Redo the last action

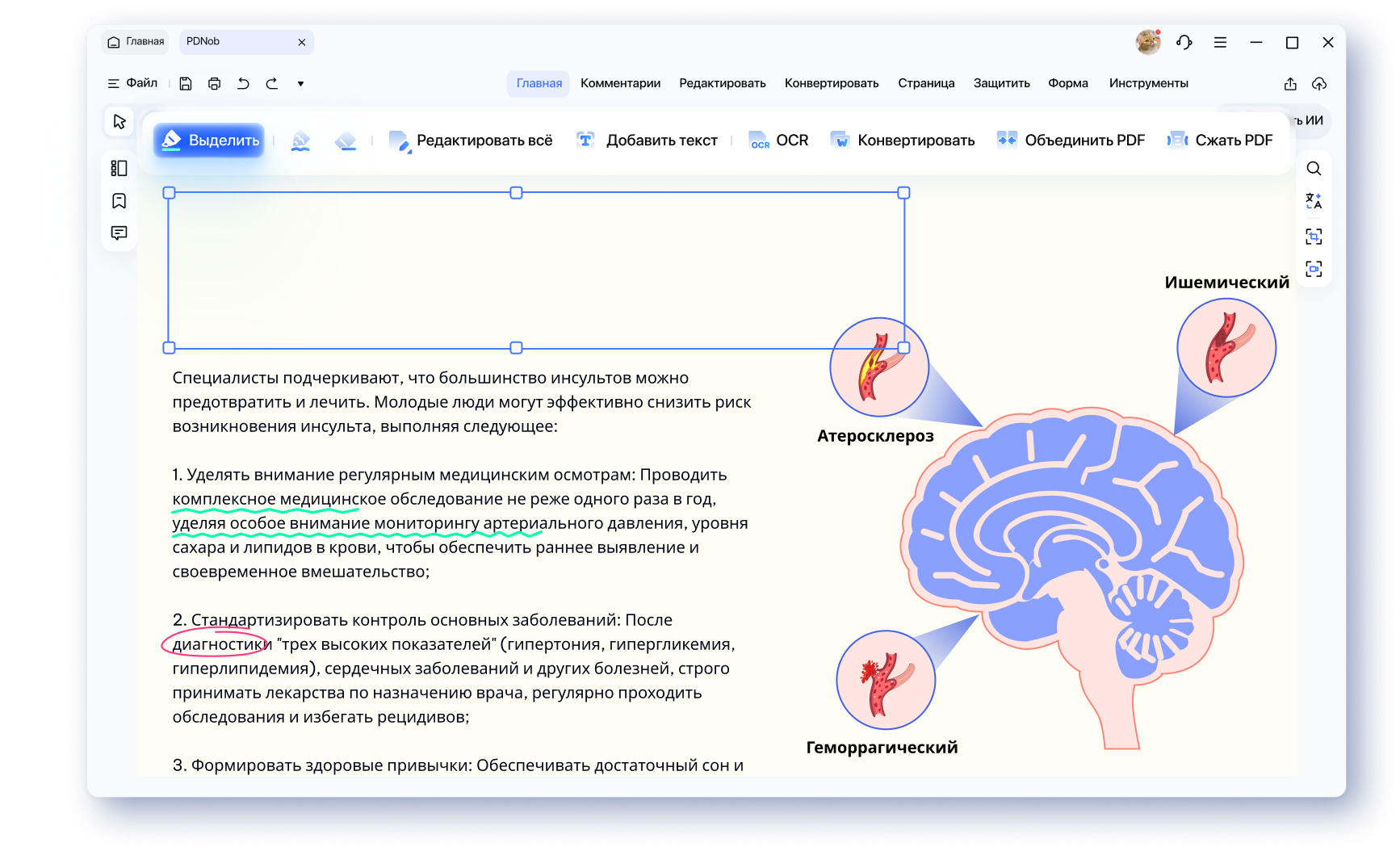click(272, 83)
